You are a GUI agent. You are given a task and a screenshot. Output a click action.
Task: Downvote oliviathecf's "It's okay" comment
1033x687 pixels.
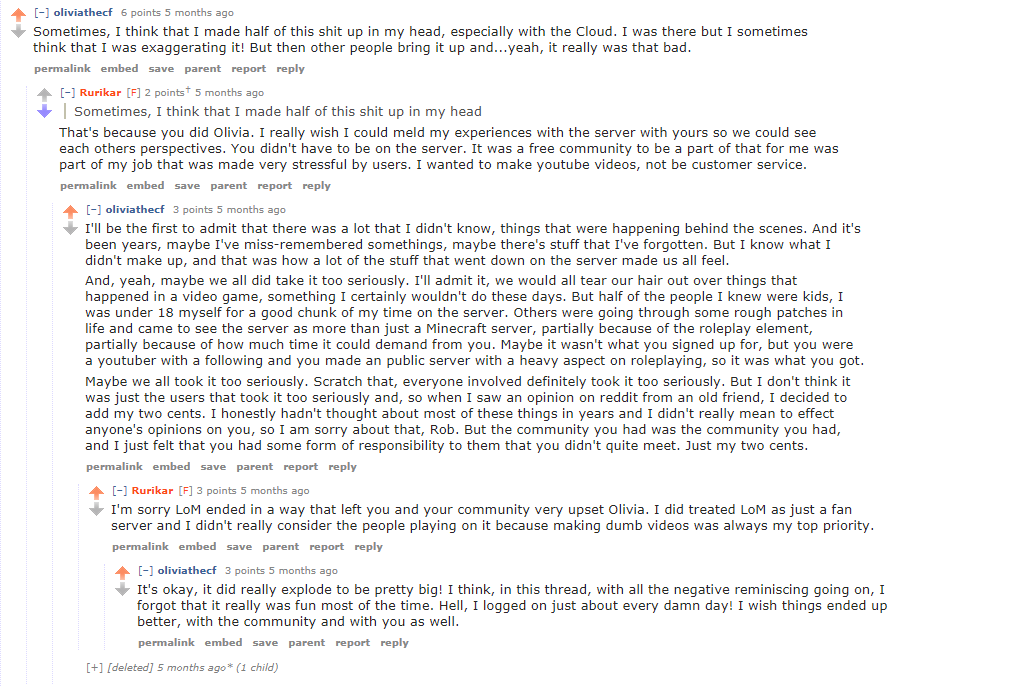(123, 590)
